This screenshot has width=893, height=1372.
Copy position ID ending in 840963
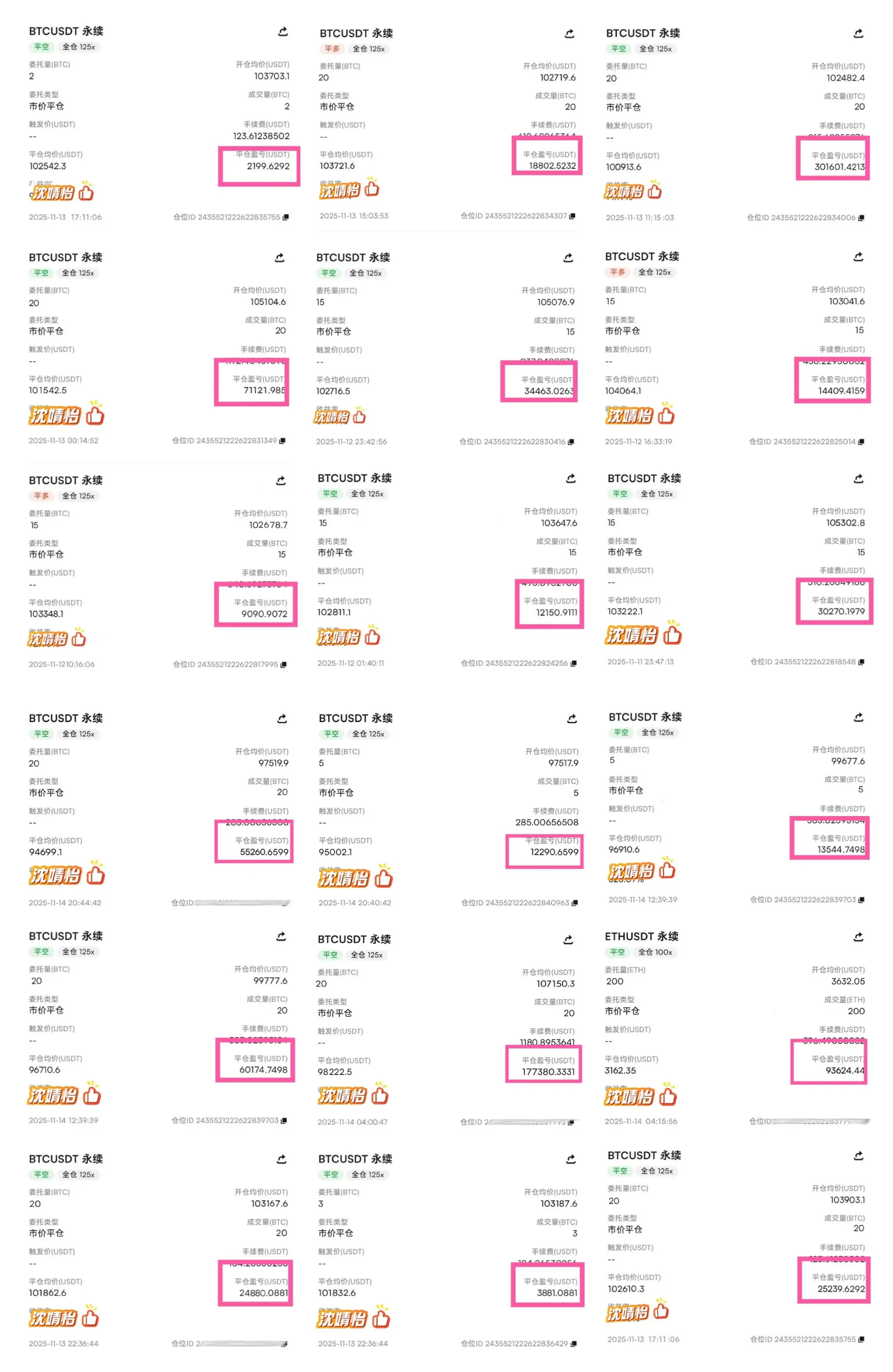click(574, 903)
